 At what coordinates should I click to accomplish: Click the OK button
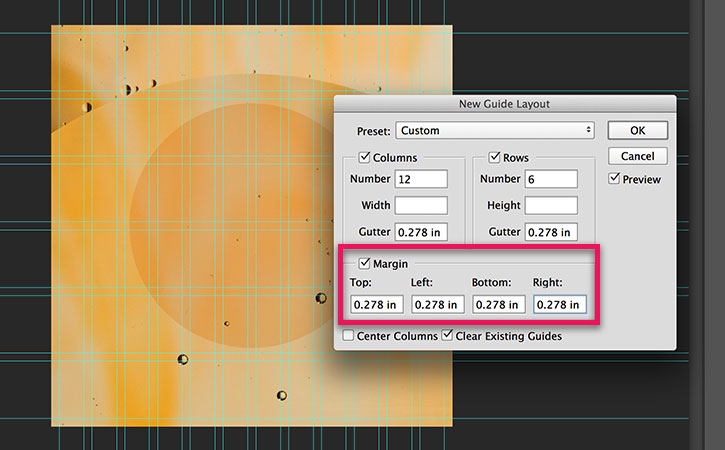[x=638, y=130]
